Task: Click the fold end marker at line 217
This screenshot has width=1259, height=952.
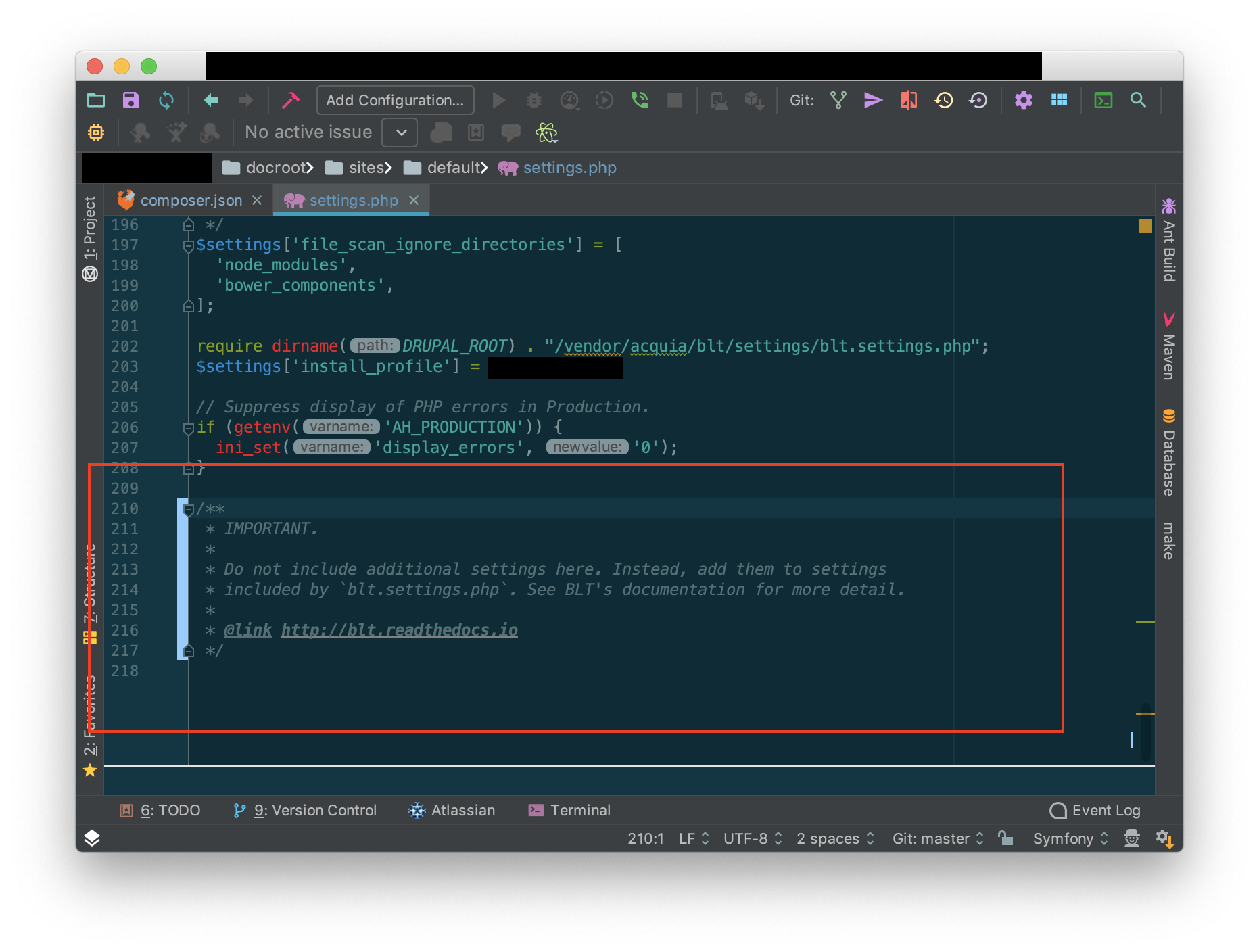Action: [189, 651]
